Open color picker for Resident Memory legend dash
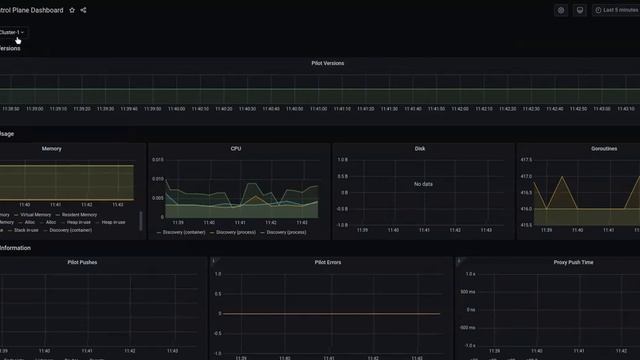Image resolution: width=640 pixels, height=360 pixels. (x=58, y=215)
